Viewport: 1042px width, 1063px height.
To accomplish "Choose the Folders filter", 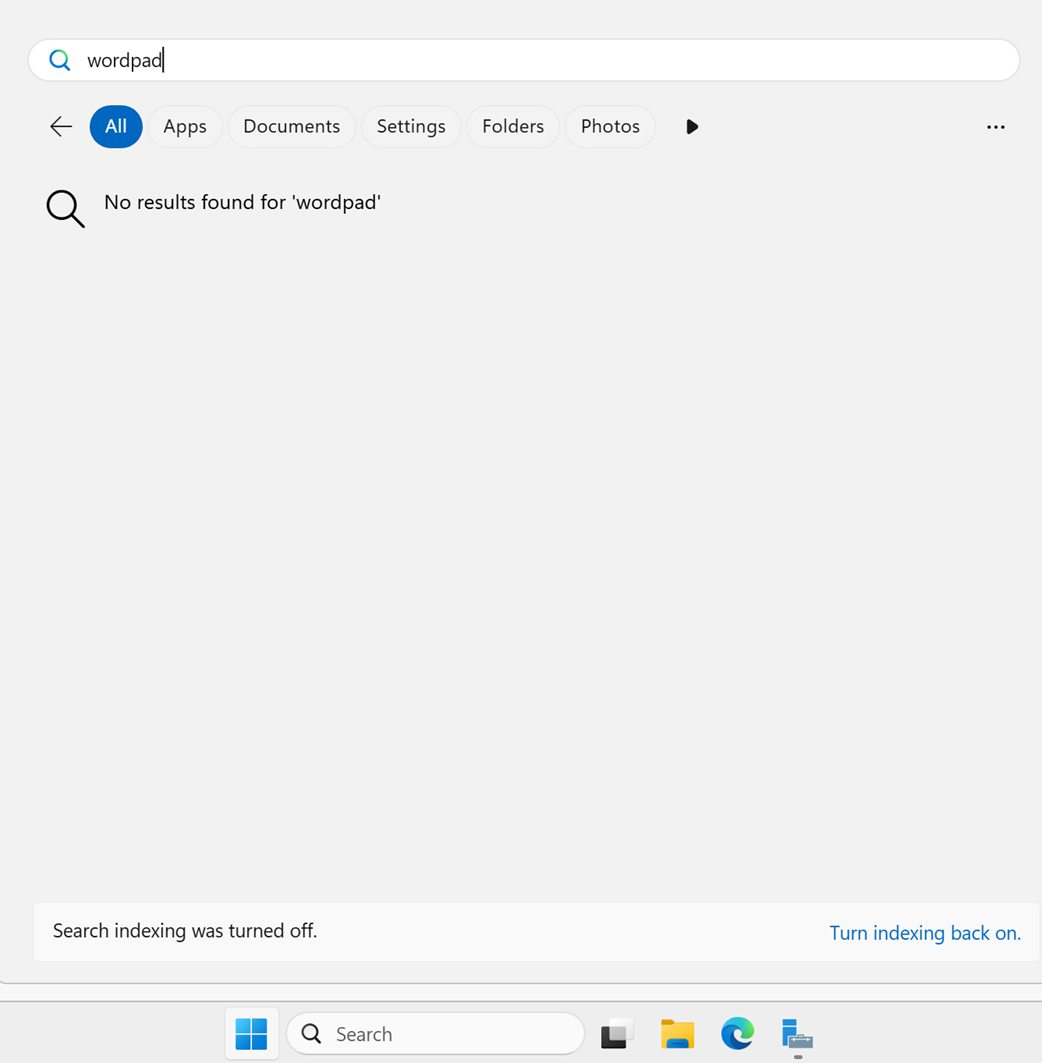I will (x=513, y=127).
